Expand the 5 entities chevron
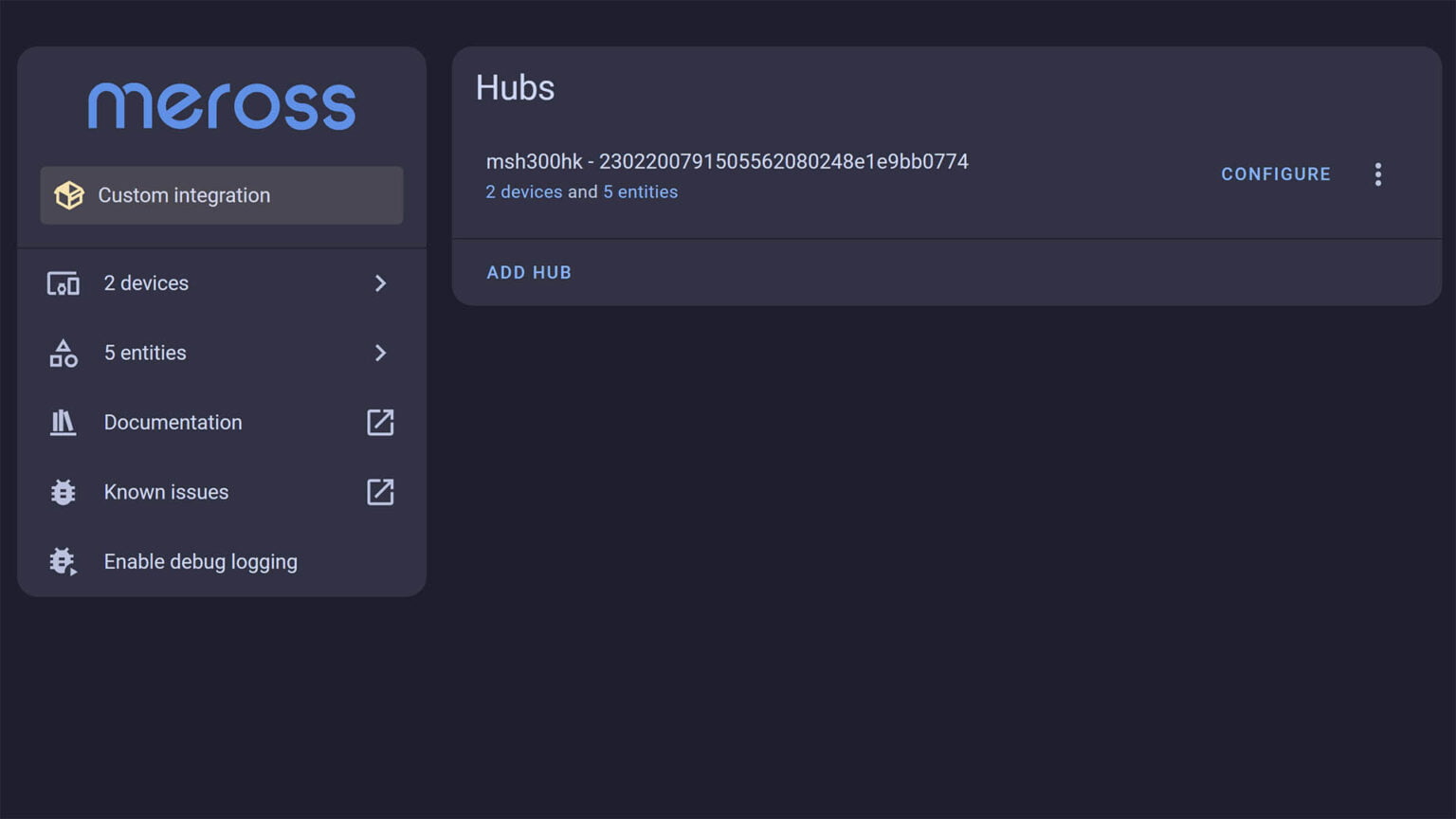Screen dimensions: 1456x819 (x=380, y=354)
